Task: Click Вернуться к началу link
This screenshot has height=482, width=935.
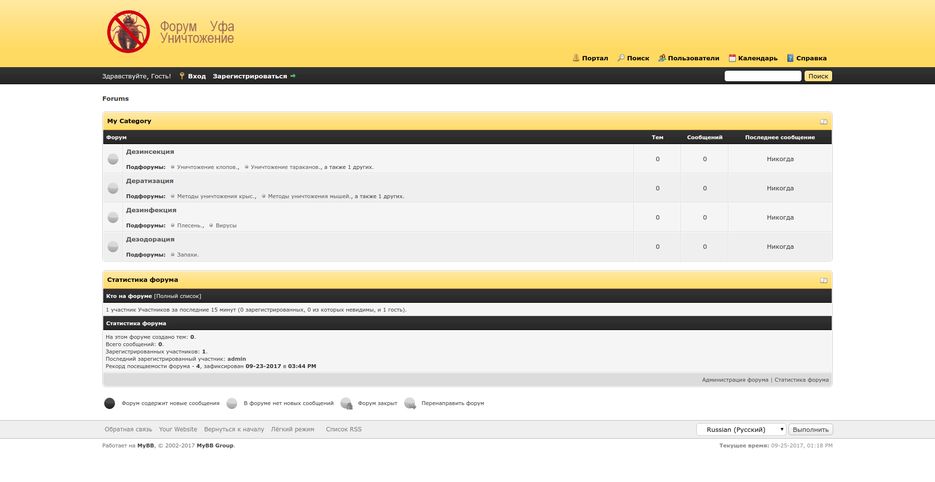Action: [x=234, y=430]
